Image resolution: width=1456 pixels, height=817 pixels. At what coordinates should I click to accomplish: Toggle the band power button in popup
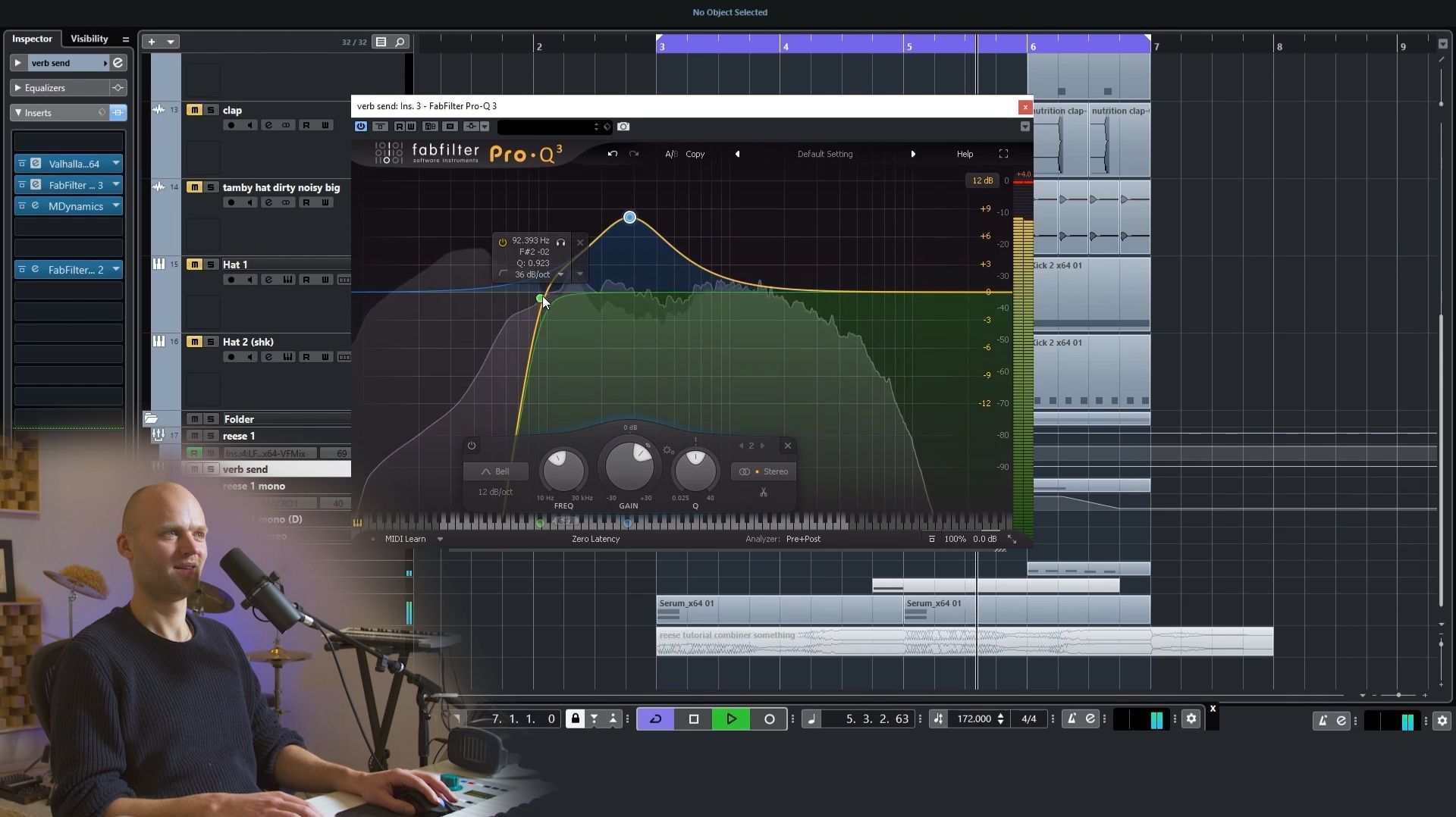click(x=502, y=242)
